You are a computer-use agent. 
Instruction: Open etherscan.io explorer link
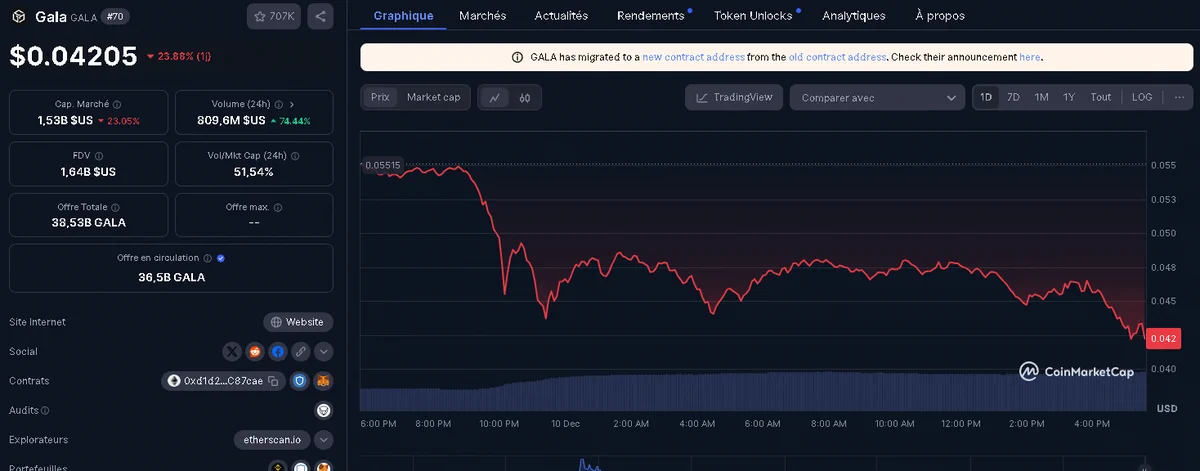(272, 439)
